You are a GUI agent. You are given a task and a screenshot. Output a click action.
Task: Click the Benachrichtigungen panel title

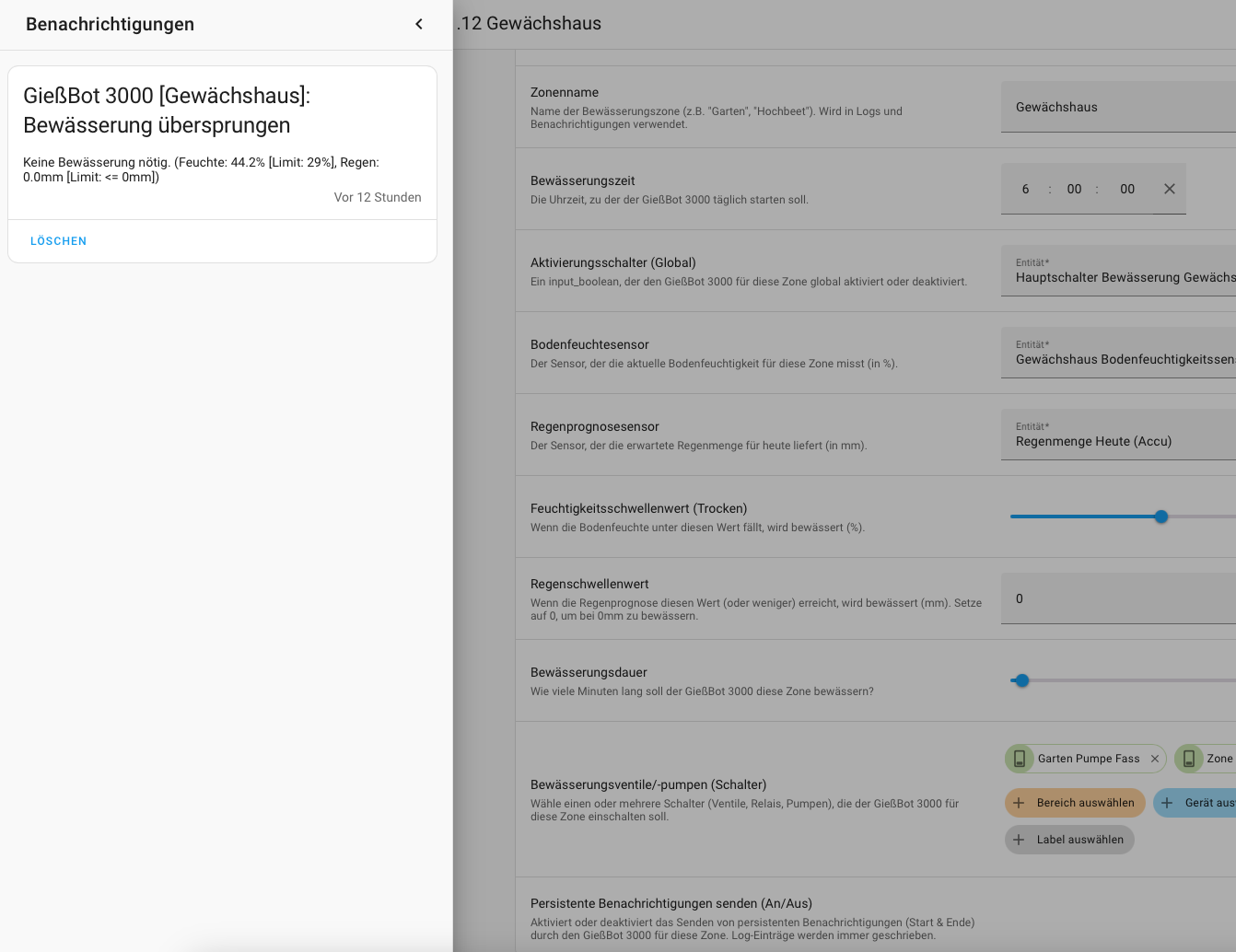click(x=110, y=24)
